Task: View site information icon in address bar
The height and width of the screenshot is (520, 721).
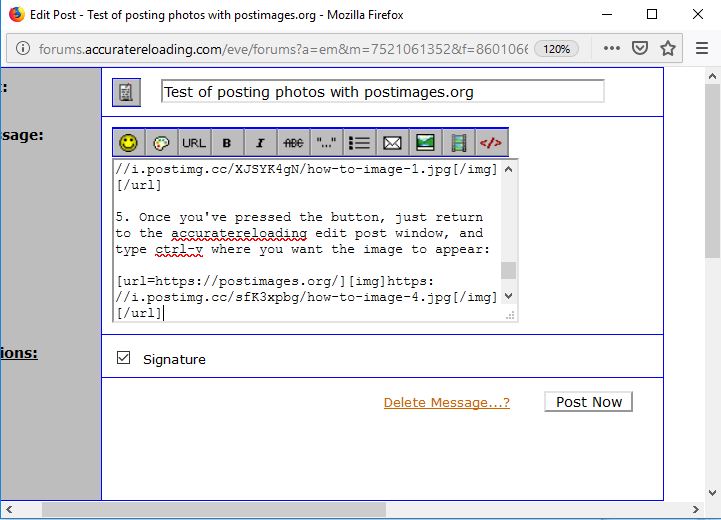Action: click(x=23, y=48)
